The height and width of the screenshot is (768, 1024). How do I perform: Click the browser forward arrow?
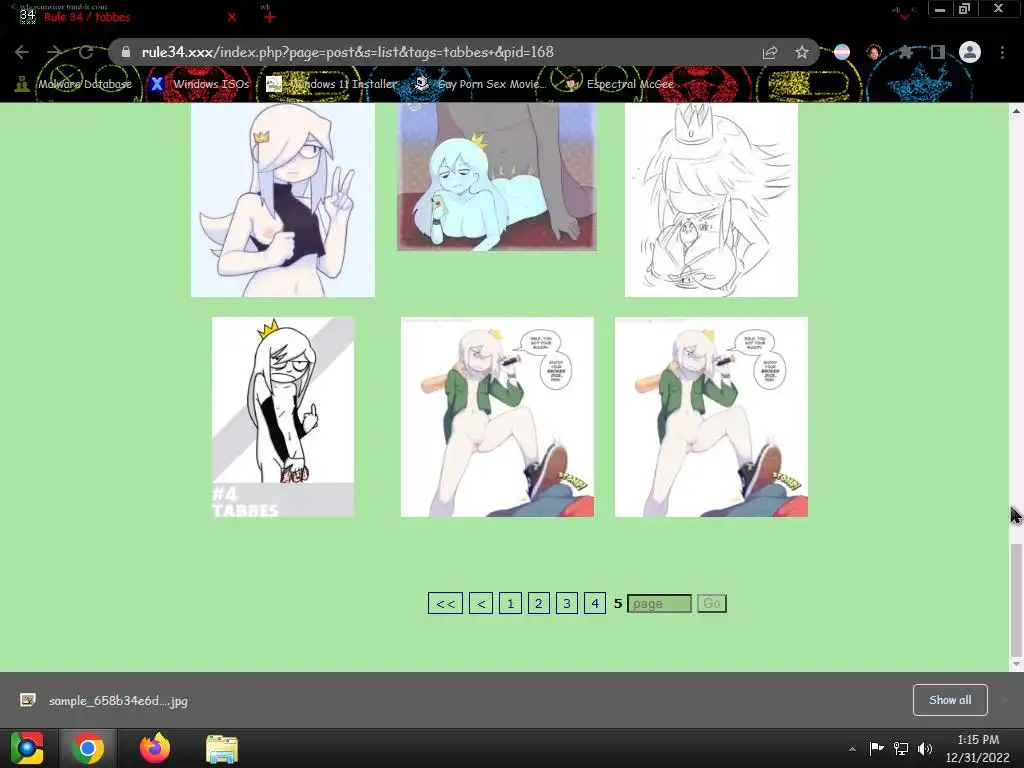pos(54,52)
